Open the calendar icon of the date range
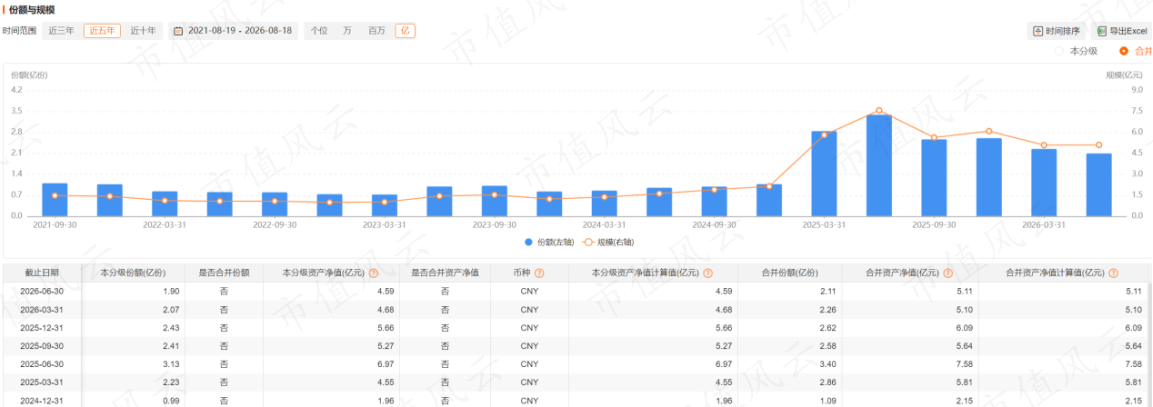 178,31
